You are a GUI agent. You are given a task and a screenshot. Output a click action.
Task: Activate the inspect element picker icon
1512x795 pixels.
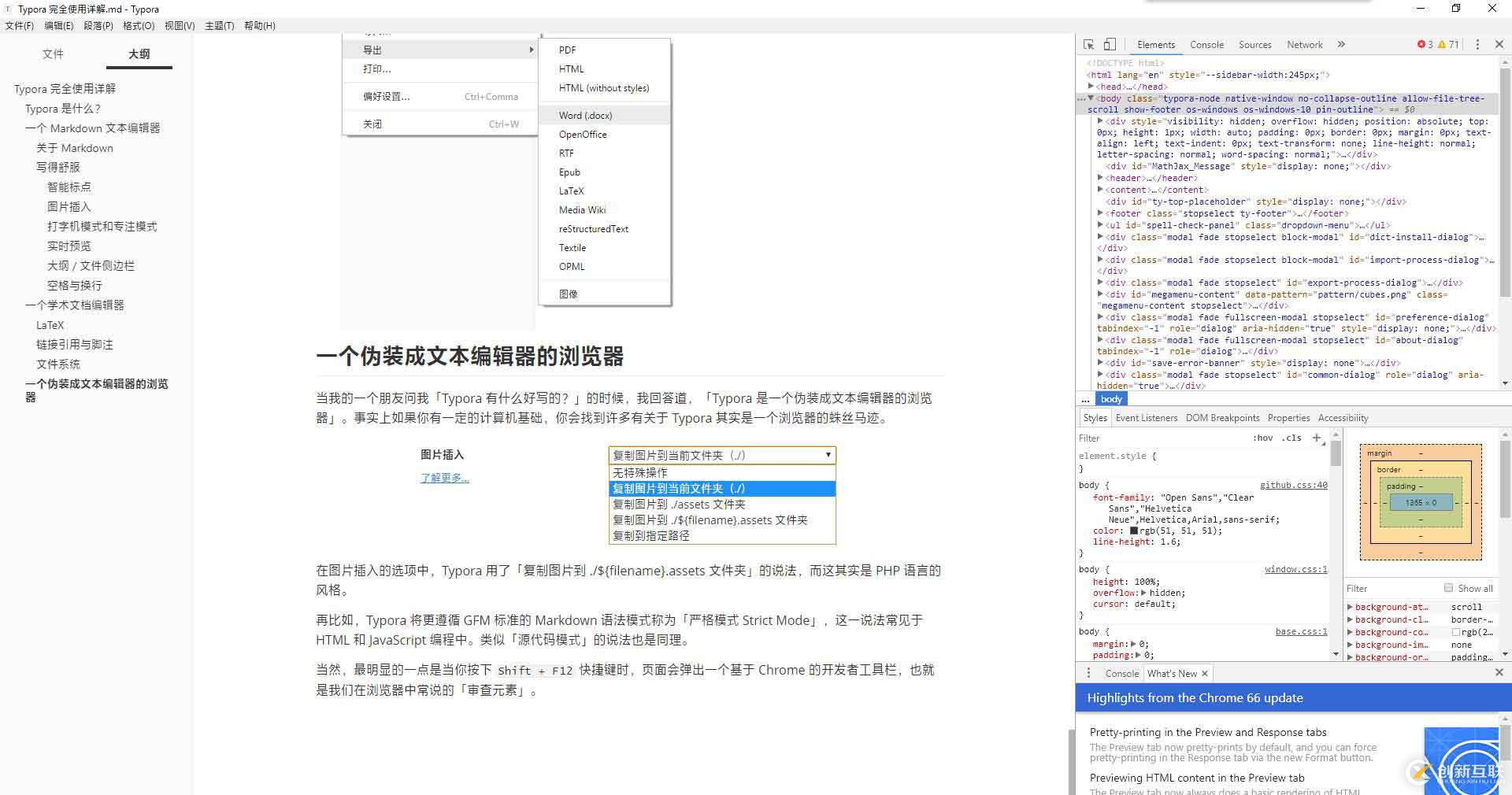point(1089,45)
